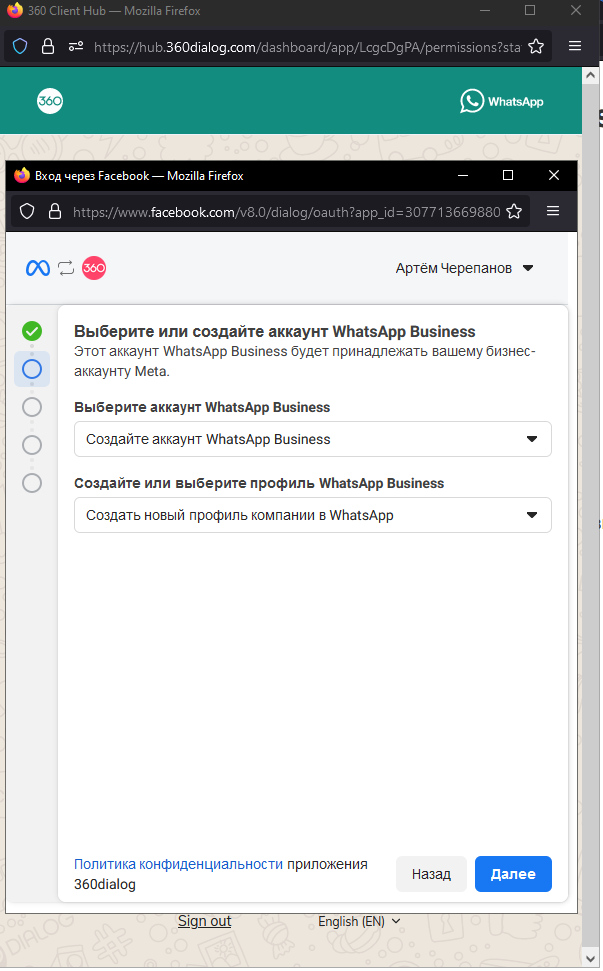The height and width of the screenshot is (971, 603).
Task: Open tracking protection shield in 360 Client Hub window
Action: (x=20, y=46)
